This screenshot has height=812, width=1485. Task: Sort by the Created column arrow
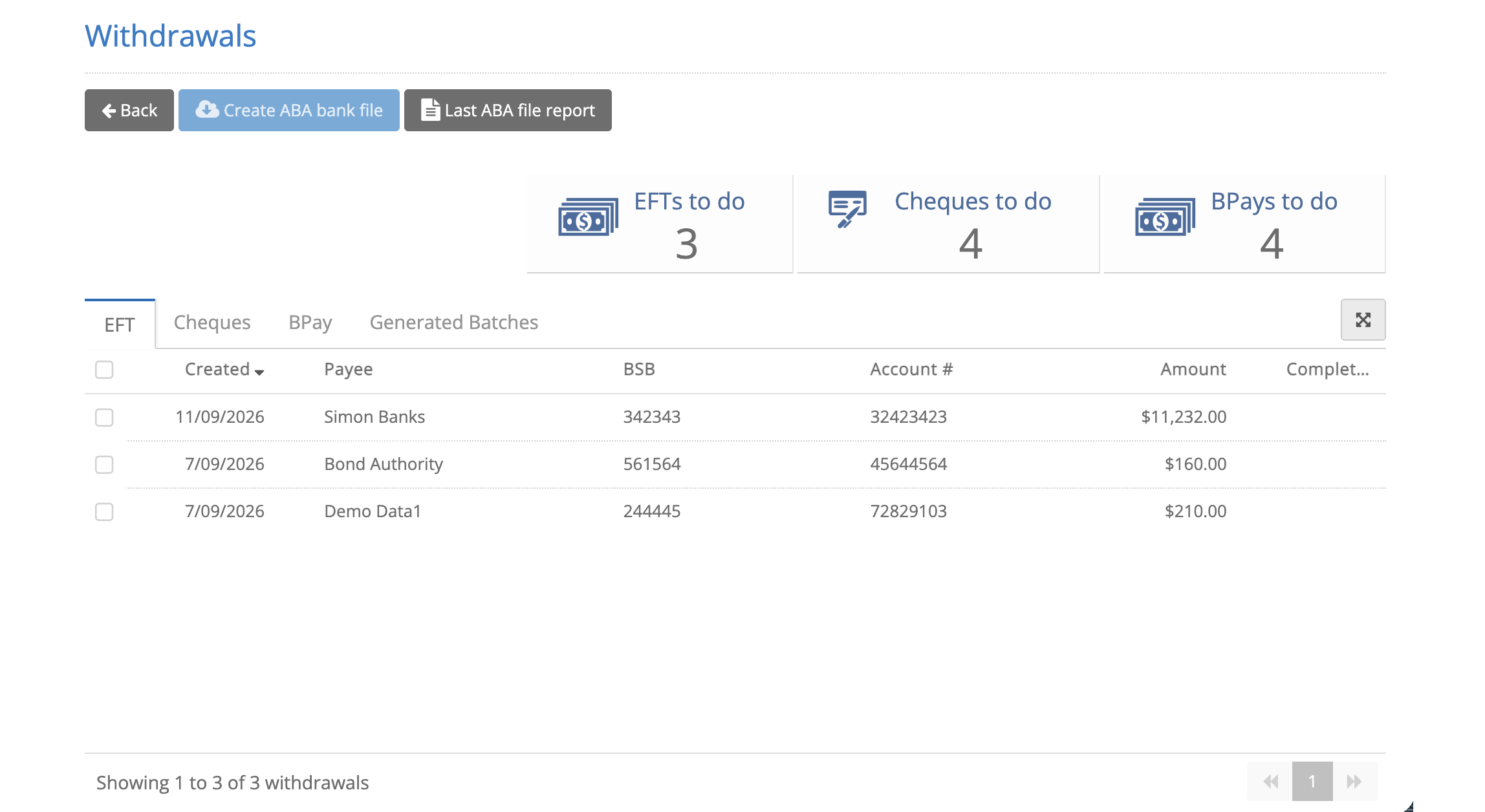(x=259, y=372)
